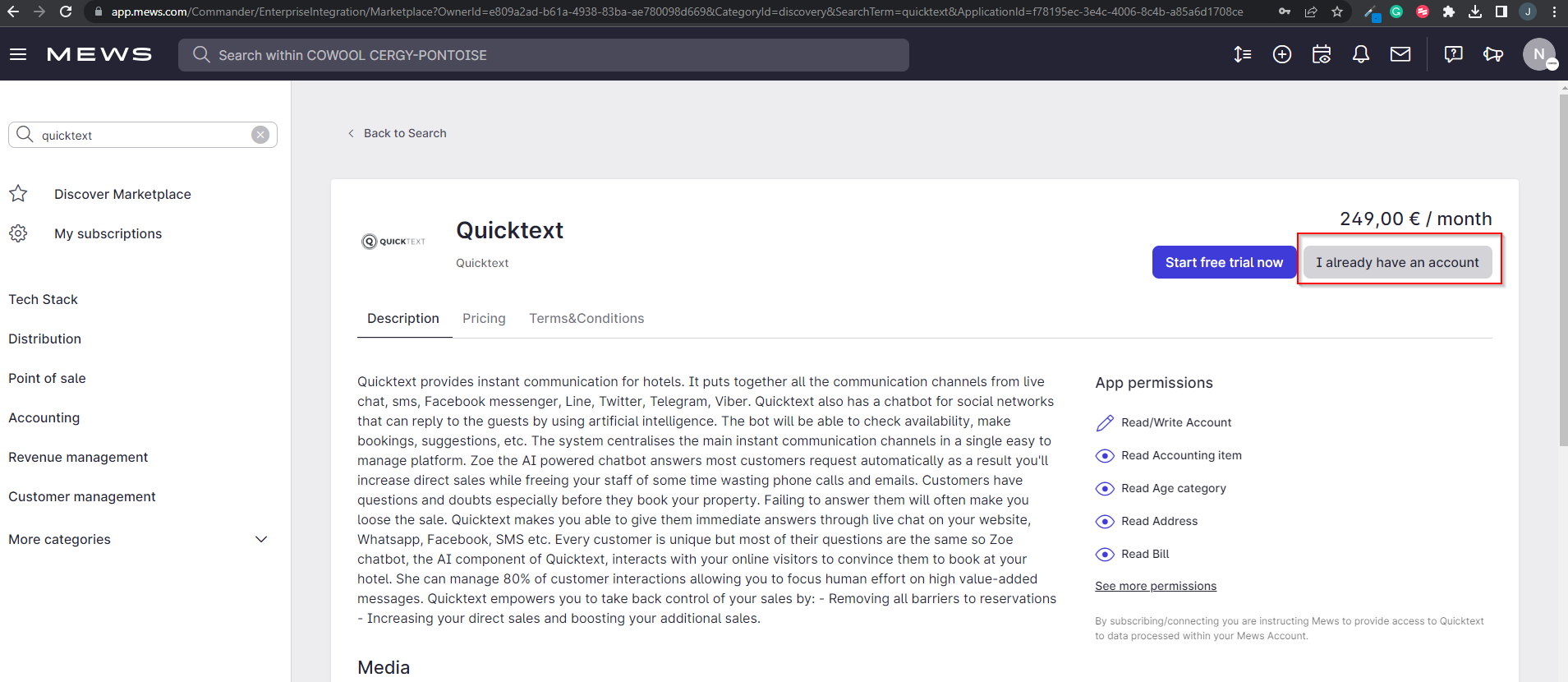Open the notifications bell
The height and width of the screenshot is (682, 1568).
pyautogui.click(x=1360, y=54)
